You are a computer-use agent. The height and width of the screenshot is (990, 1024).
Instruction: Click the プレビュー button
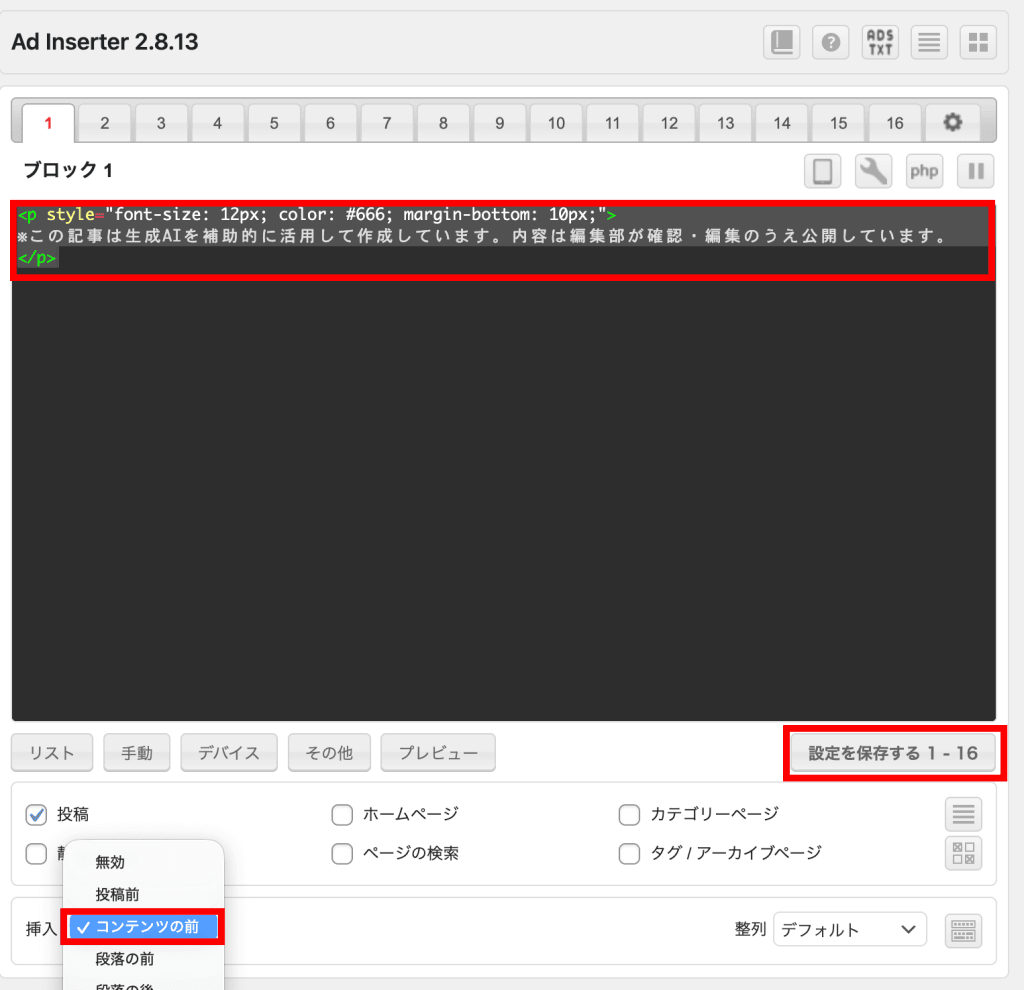point(438,753)
